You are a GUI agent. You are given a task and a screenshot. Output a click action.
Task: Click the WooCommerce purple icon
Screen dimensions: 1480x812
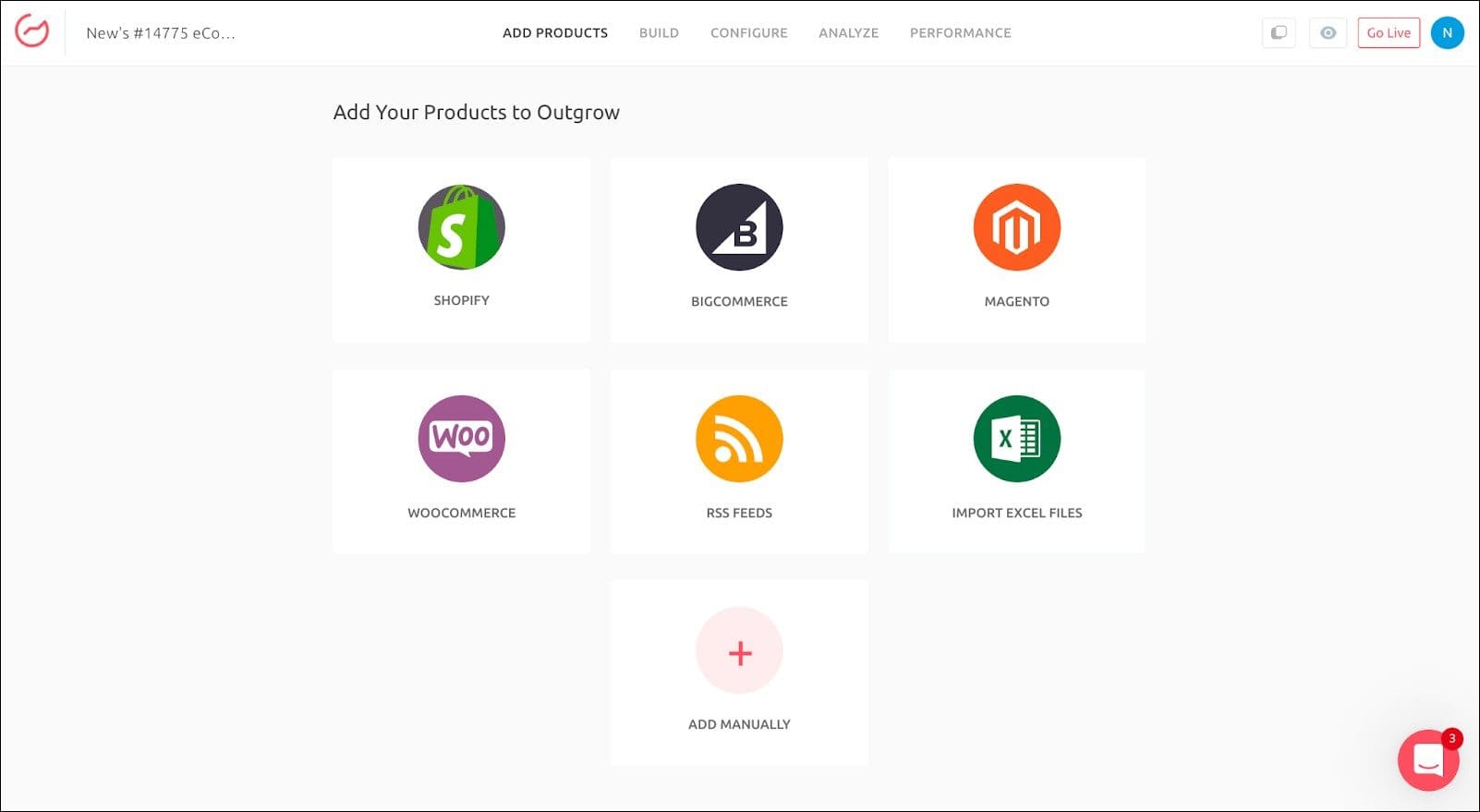(461, 439)
